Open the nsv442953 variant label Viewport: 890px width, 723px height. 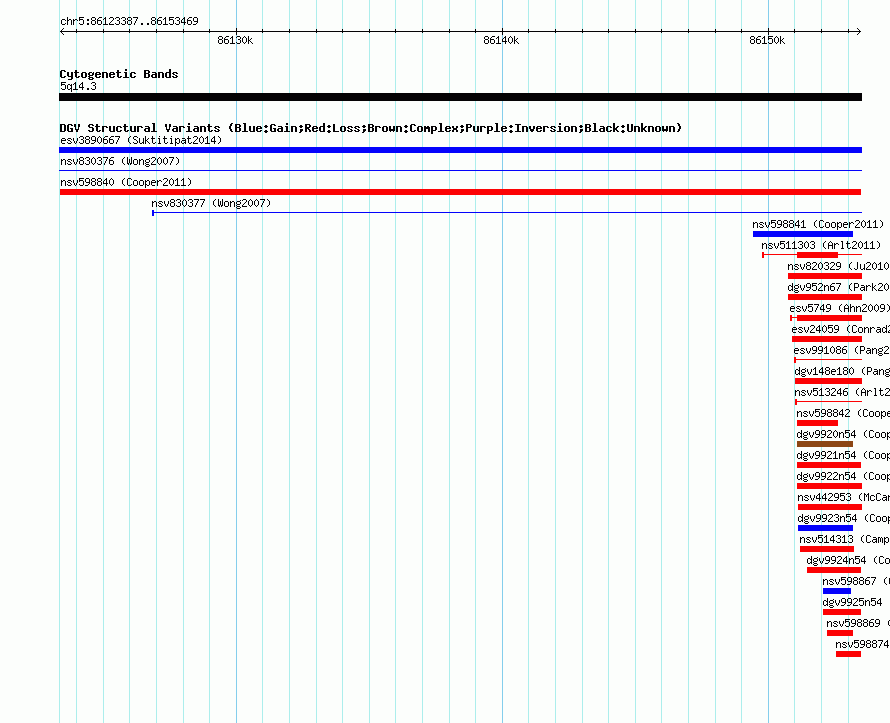(843, 497)
